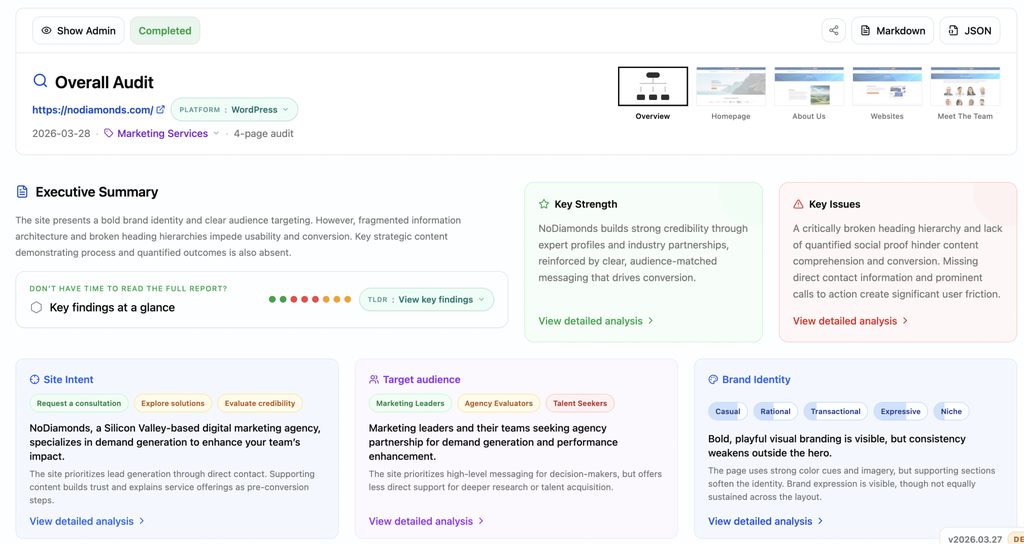Expand the Marketing Services category dropdown
1024x544 pixels.
coord(215,133)
